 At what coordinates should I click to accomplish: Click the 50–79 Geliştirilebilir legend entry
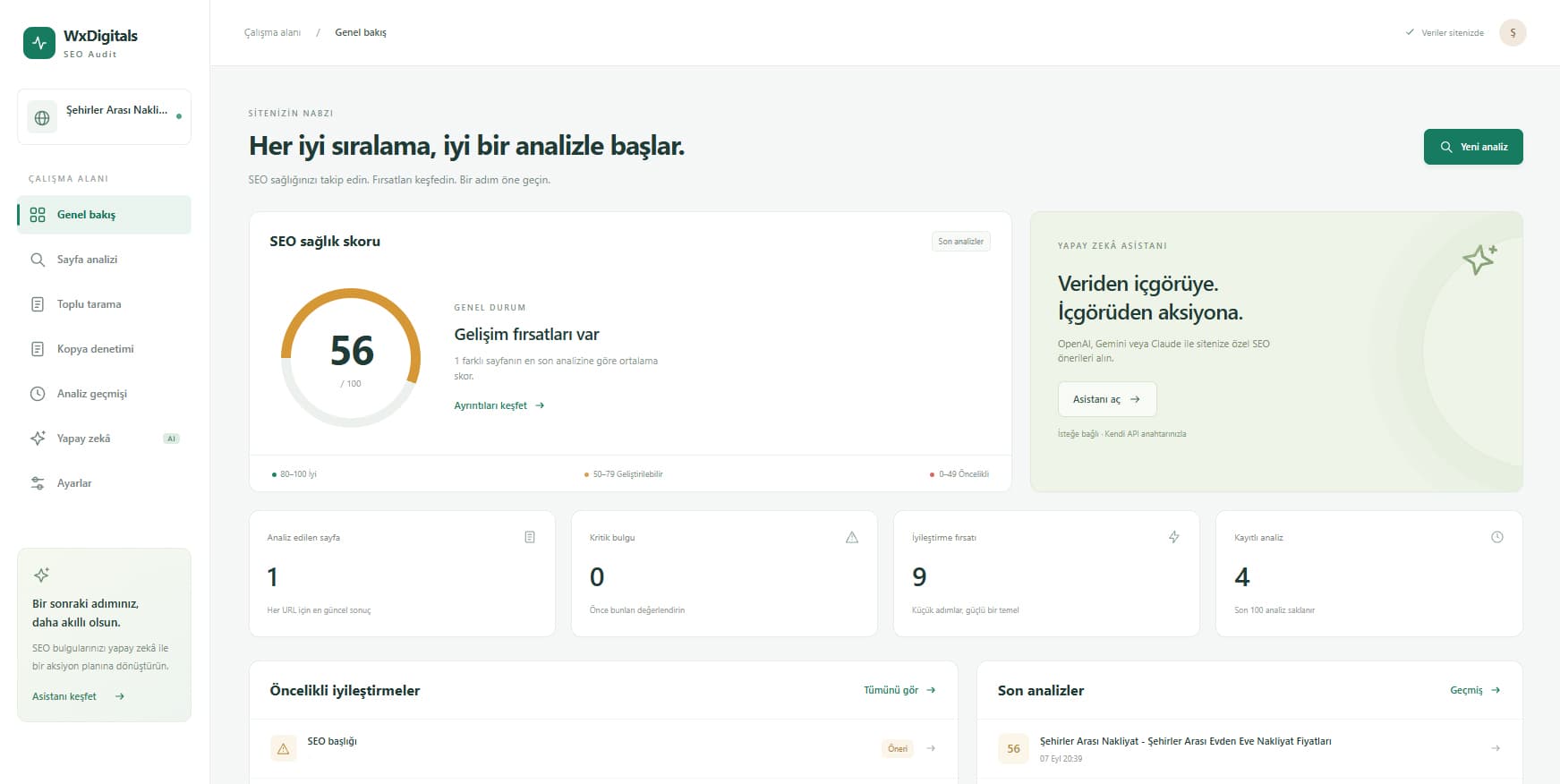click(624, 474)
